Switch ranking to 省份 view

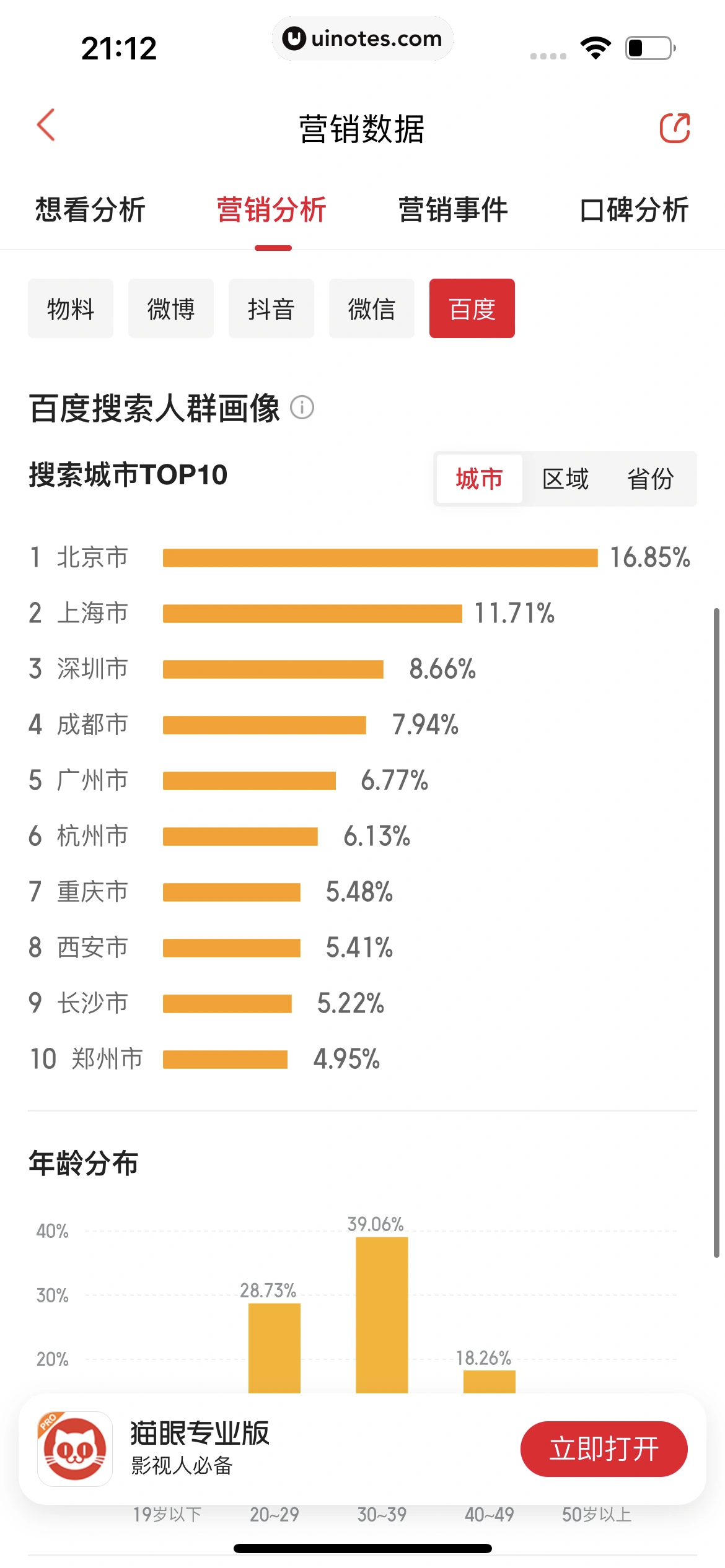tap(650, 479)
